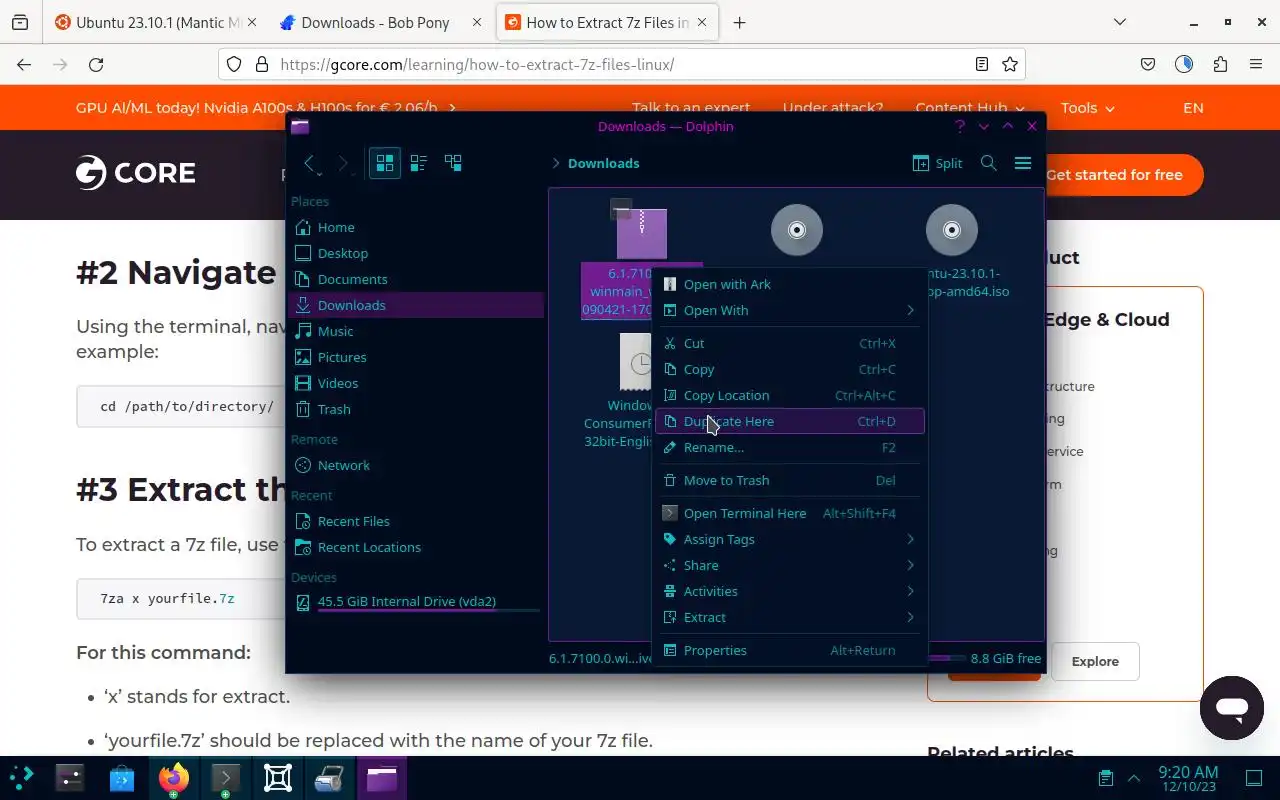1280x800 pixels.
Task: Open Desktop in the Places panel
Action: click(416, 253)
